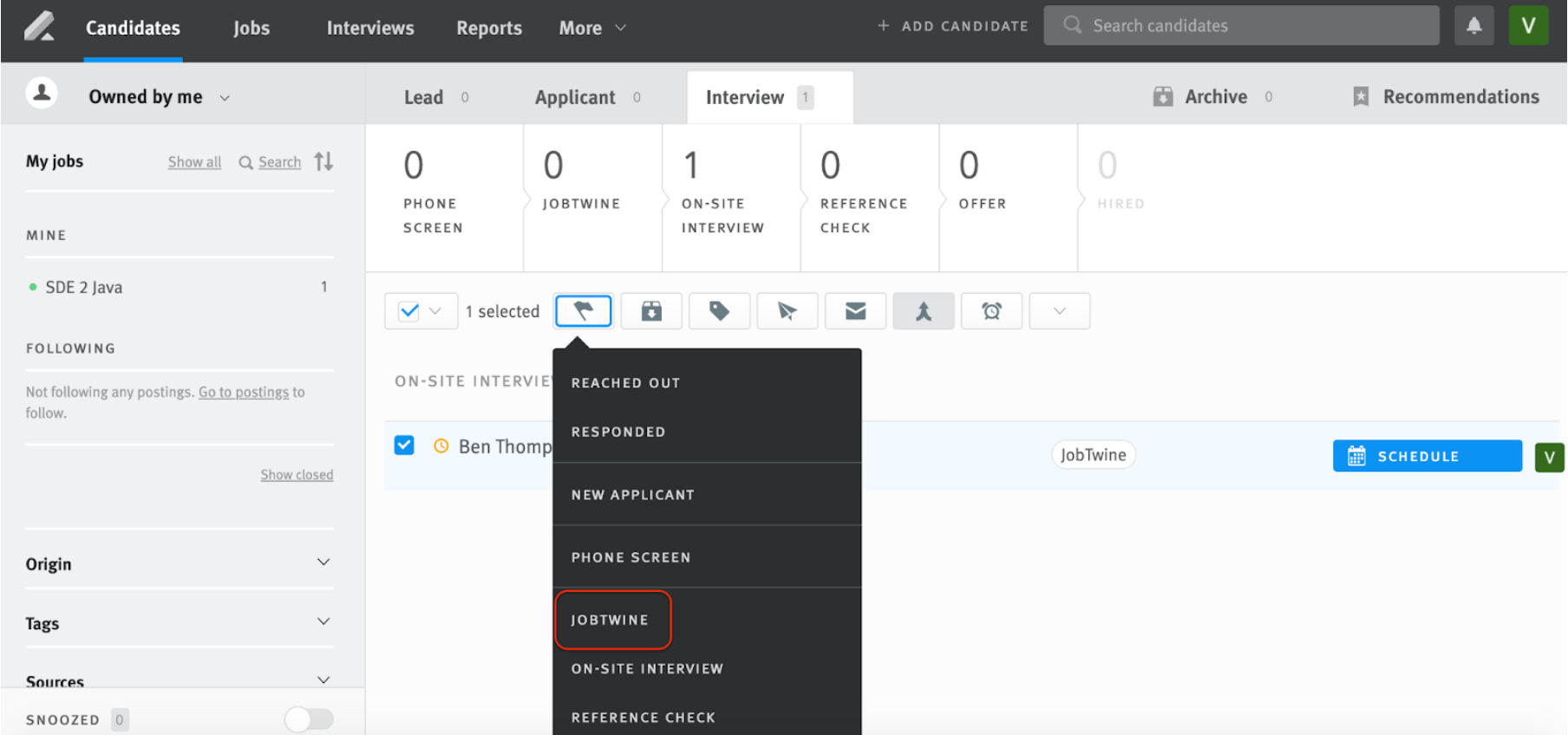The image size is (1568, 735).
Task: Click the Search link in My jobs
Action: click(279, 162)
